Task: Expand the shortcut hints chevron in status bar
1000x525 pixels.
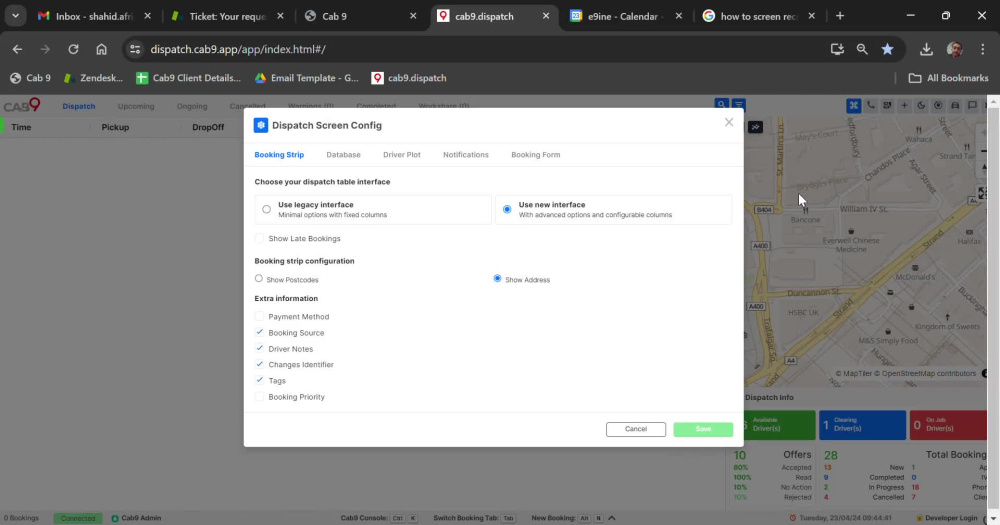Action: click(x=612, y=518)
